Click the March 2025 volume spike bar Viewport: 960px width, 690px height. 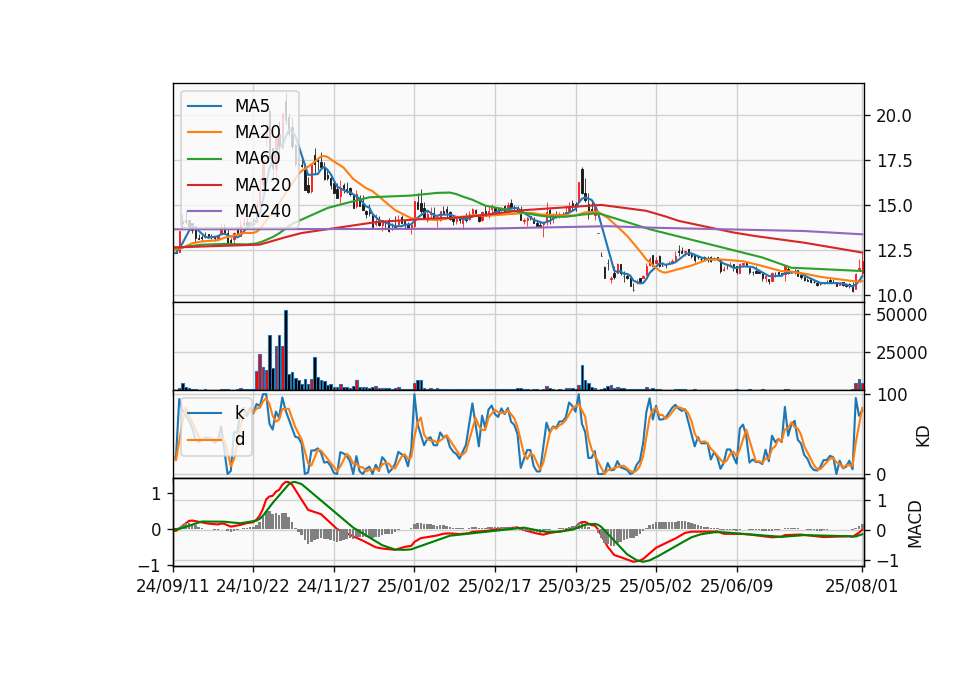pyautogui.click(x=582, y=378)
